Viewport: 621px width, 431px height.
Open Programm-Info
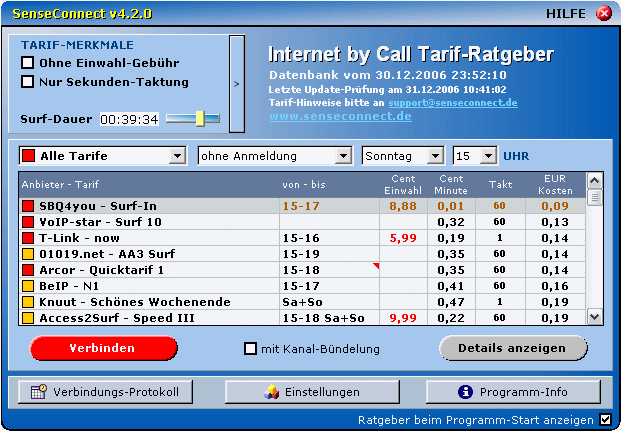(x=513, y=392)
